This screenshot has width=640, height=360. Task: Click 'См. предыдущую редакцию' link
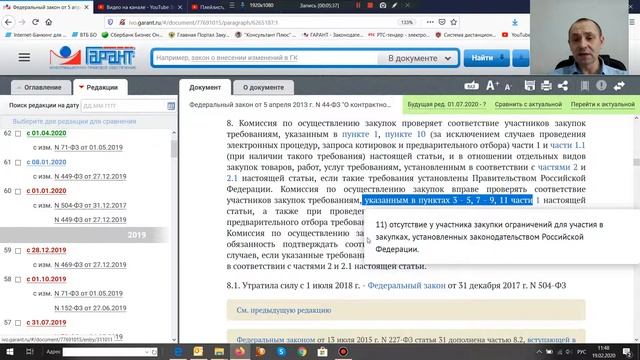pyautogui.click(x=284, y=310)
